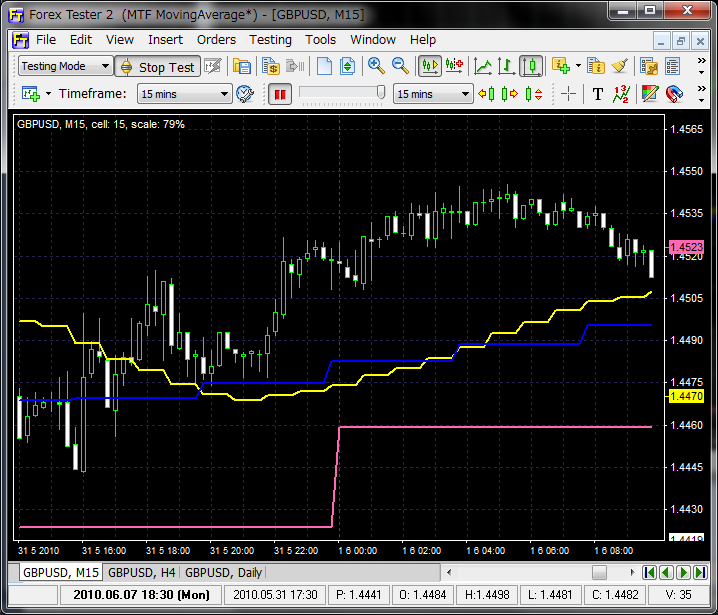718x615 pixels.
Task: Switch to the GBPUSD, H4 chart tab
Action: tap(141, 572)
